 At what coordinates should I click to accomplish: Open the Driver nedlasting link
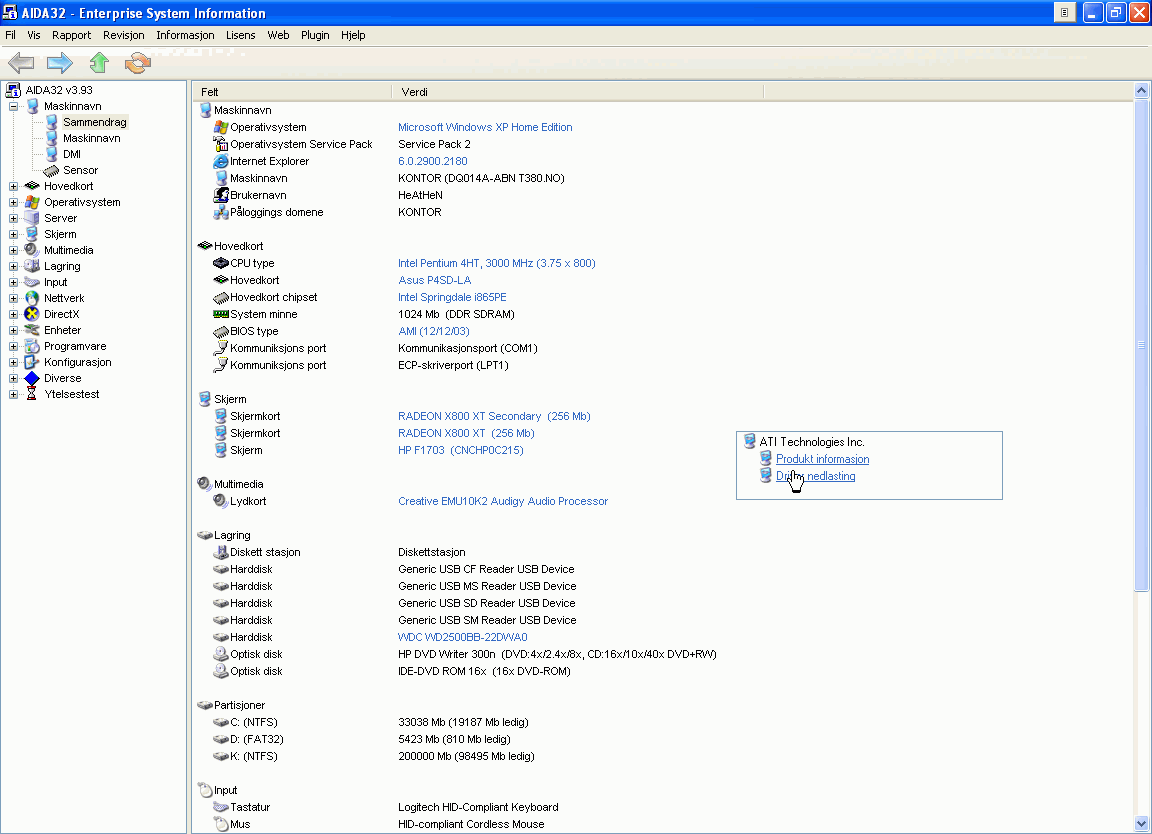[x=816, y=476]
